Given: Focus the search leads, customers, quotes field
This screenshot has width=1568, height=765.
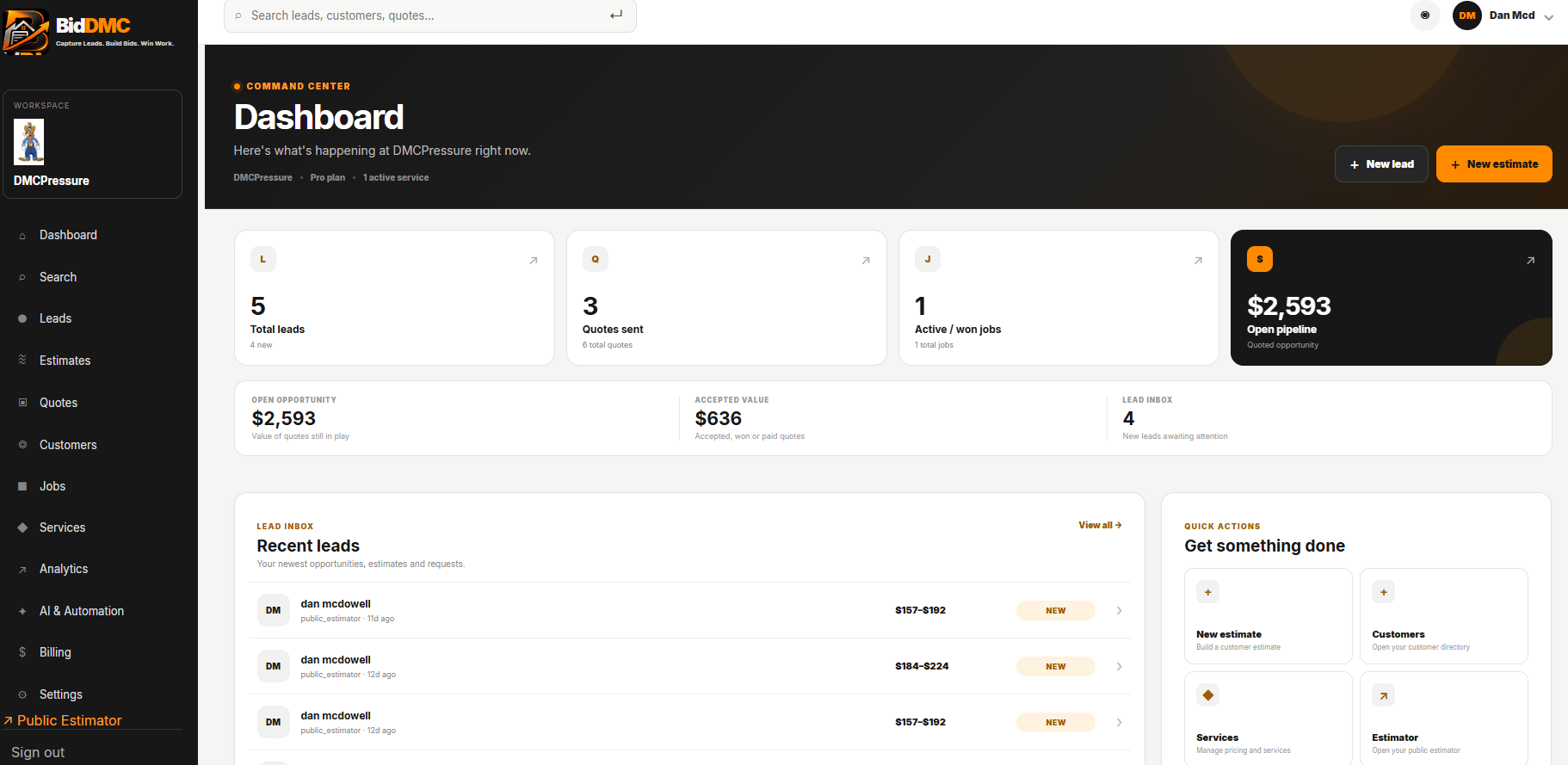Looking at the screenshot, I should click(x=429, y=15).
